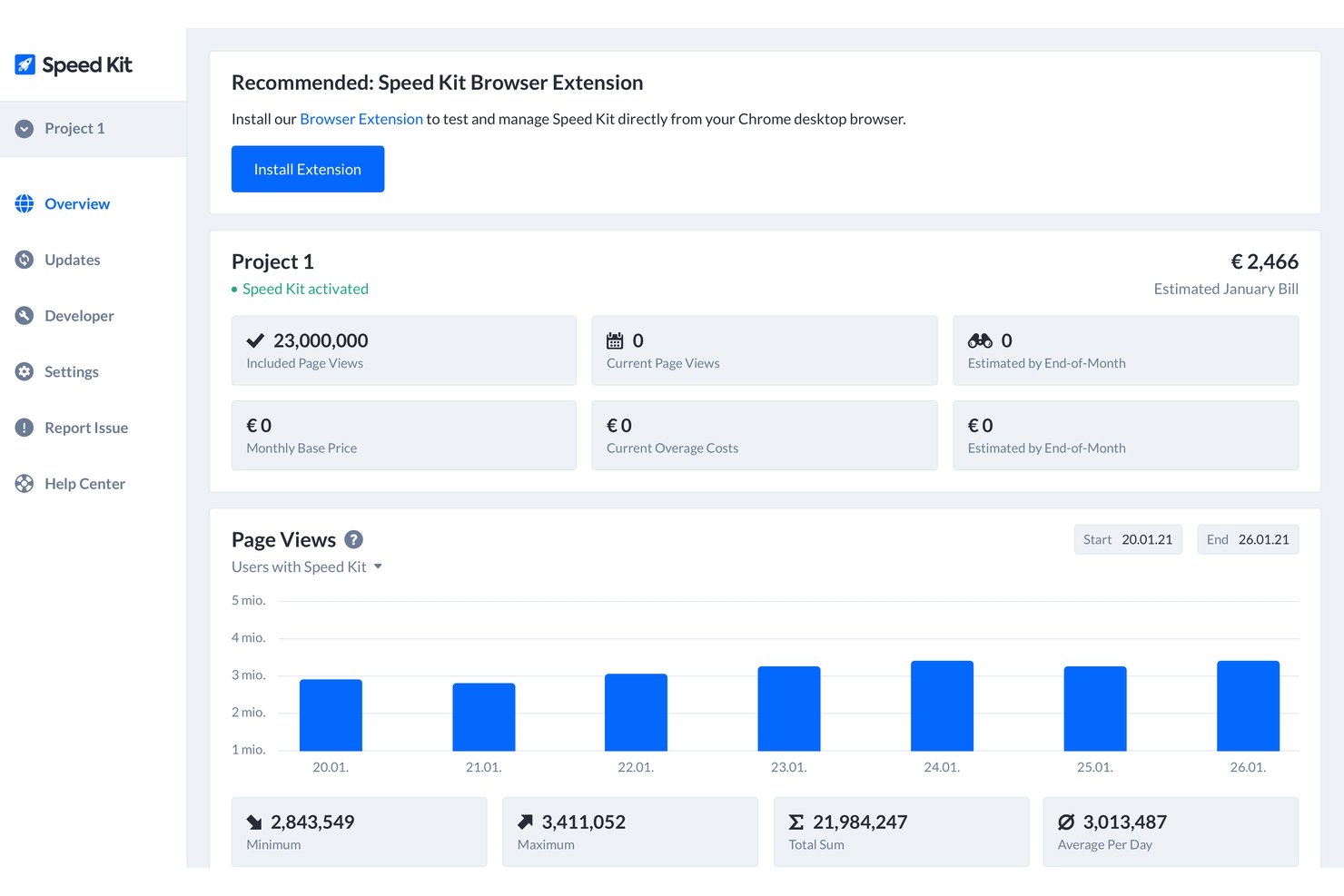Open Help Center from the sidebar
Screen dimensions: 1344x896
(84, 484)
